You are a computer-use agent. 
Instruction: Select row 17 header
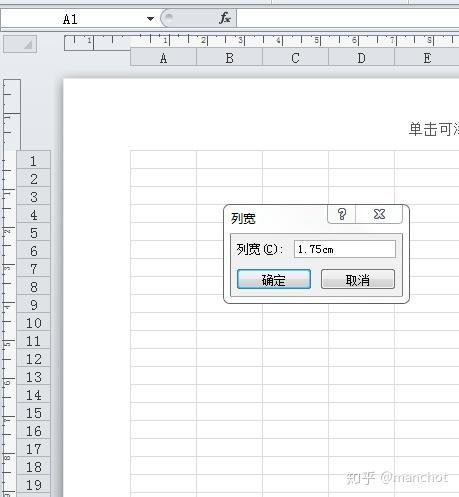34,448
